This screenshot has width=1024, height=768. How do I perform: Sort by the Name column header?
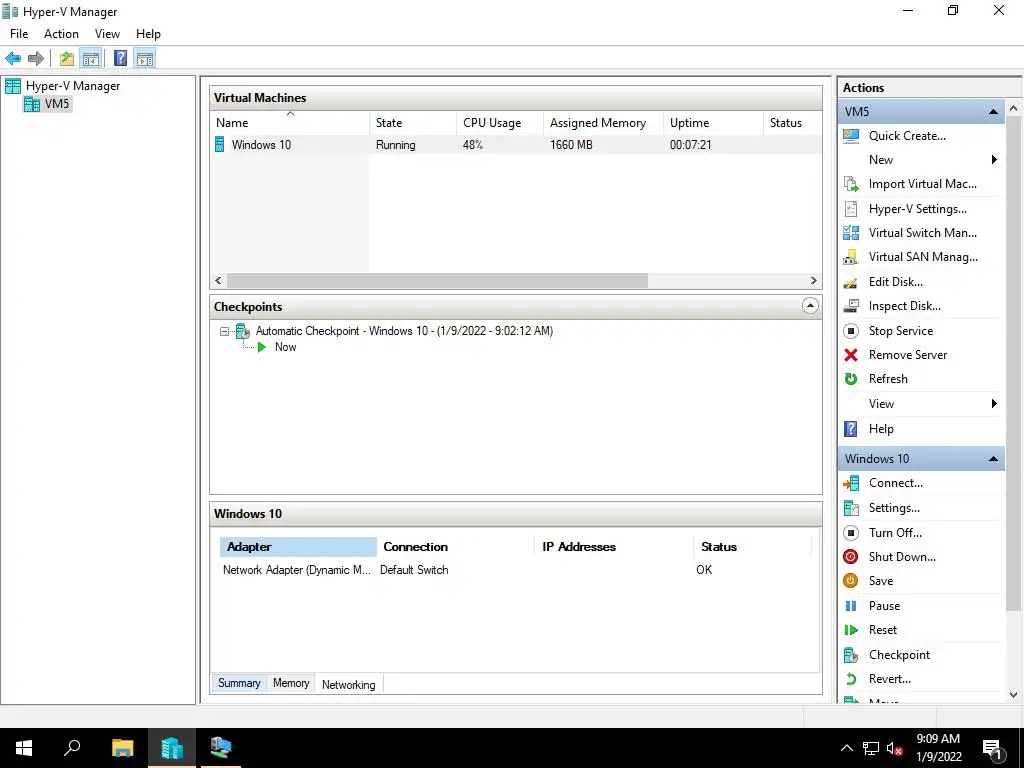click(x=290, y=123)
